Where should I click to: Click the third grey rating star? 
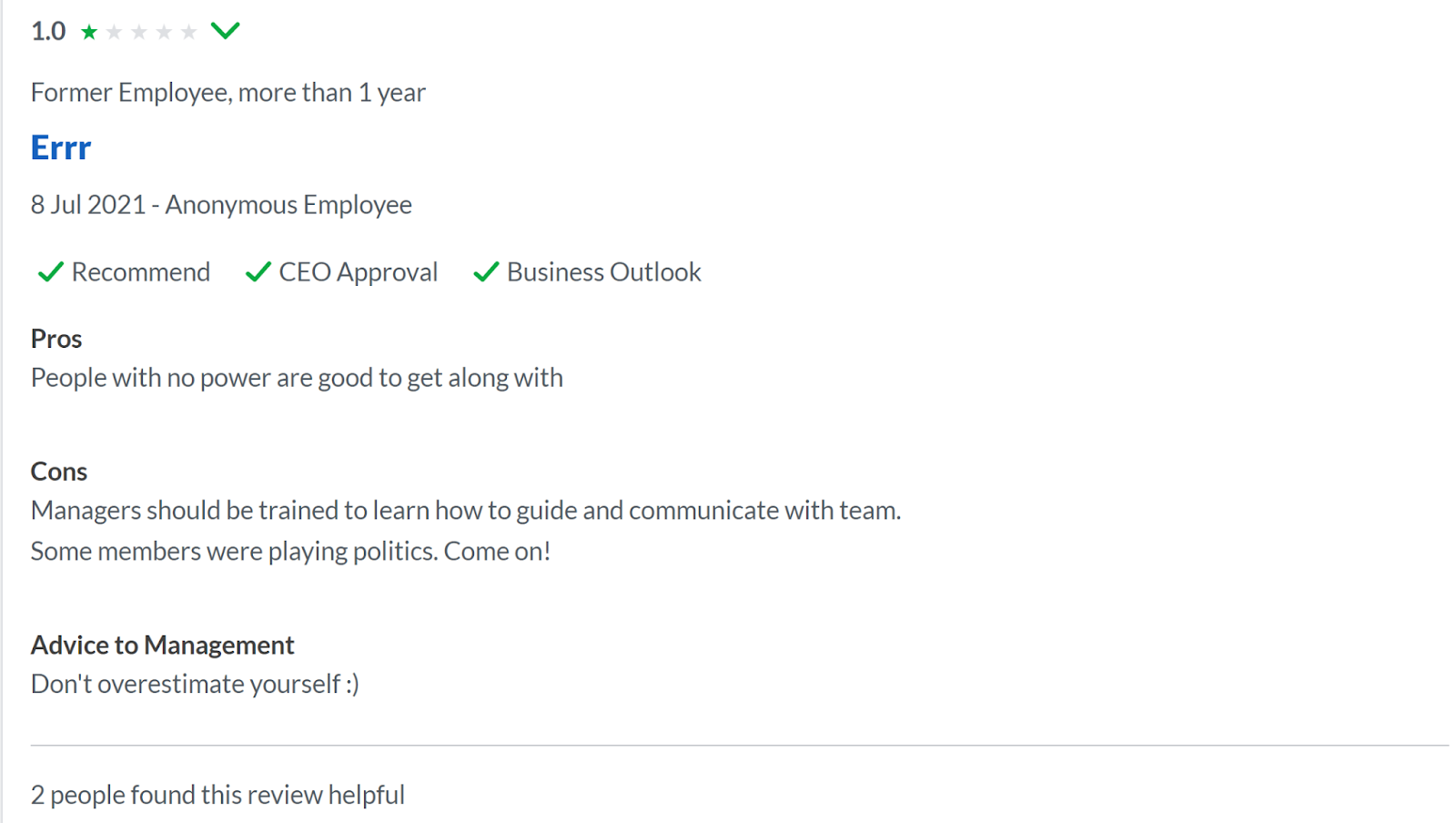[x=139, y=33]
